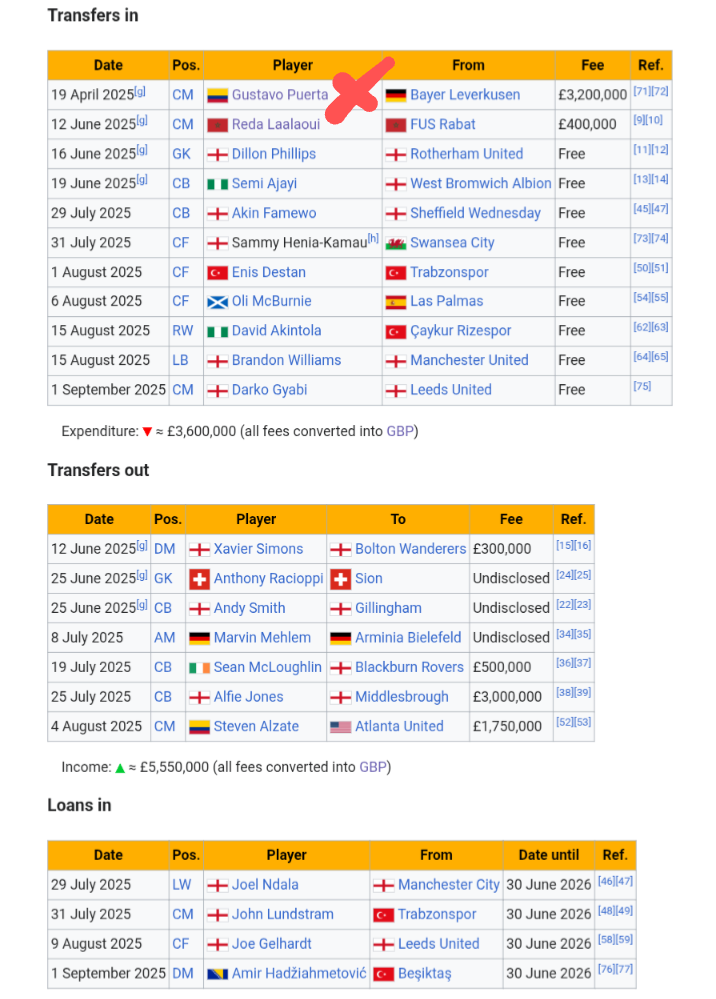Click the Morocco flag beside FUS Rabat

click(396, 125)
